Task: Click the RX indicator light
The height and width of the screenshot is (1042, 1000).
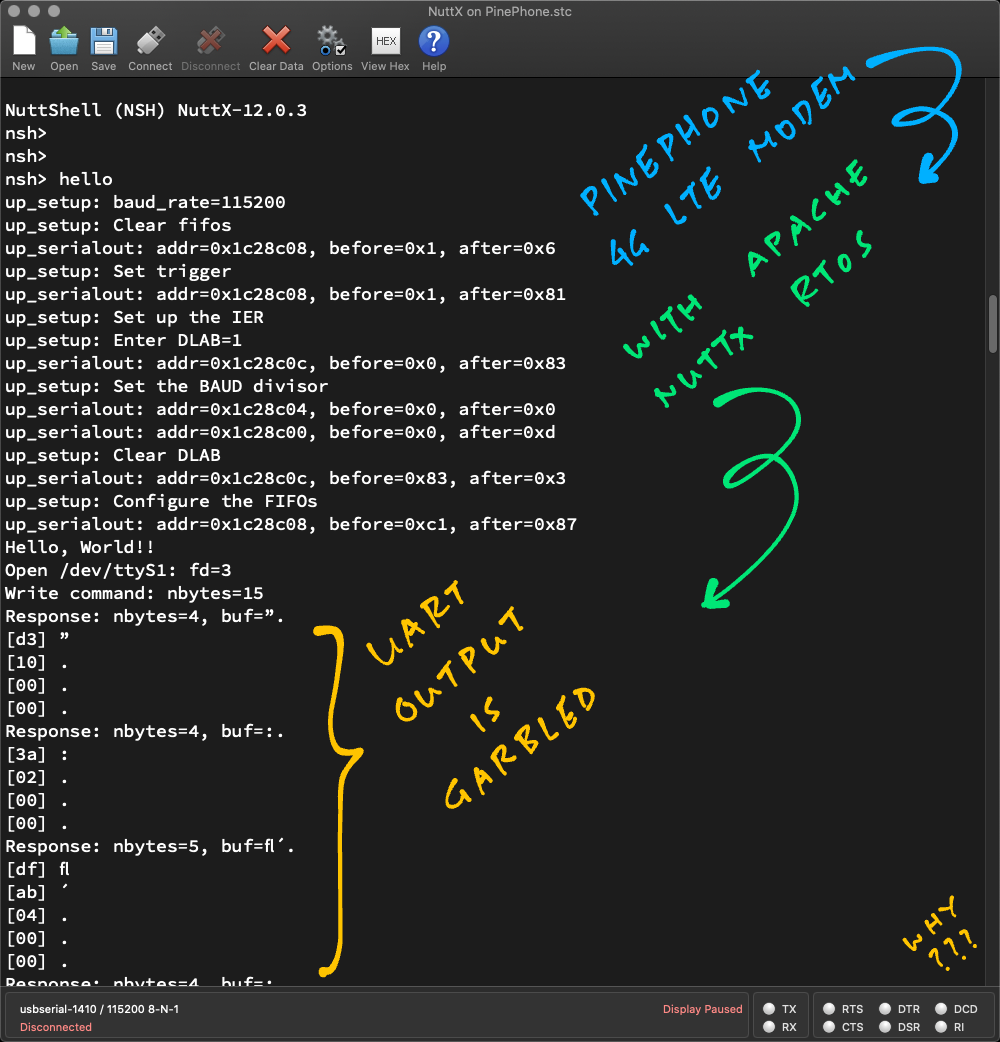Action: pyautogui.click(x=768, y=1027)
